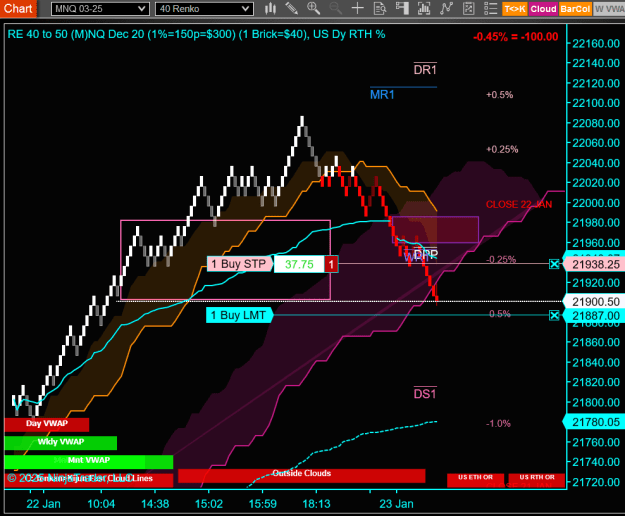Click the US RTH OR red label
625x516 pixels.
[537, 479]
